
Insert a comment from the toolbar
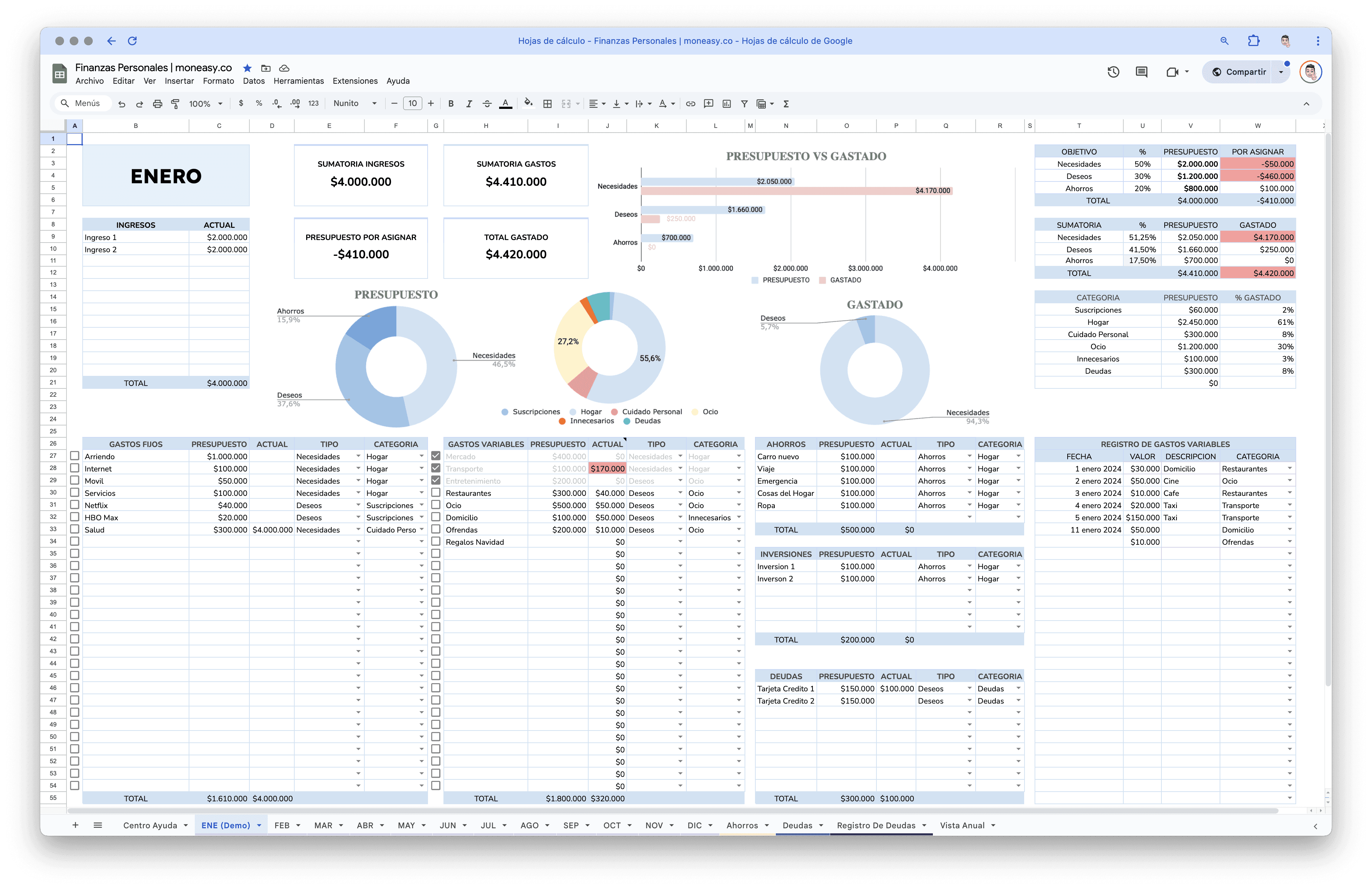(709, 104)
